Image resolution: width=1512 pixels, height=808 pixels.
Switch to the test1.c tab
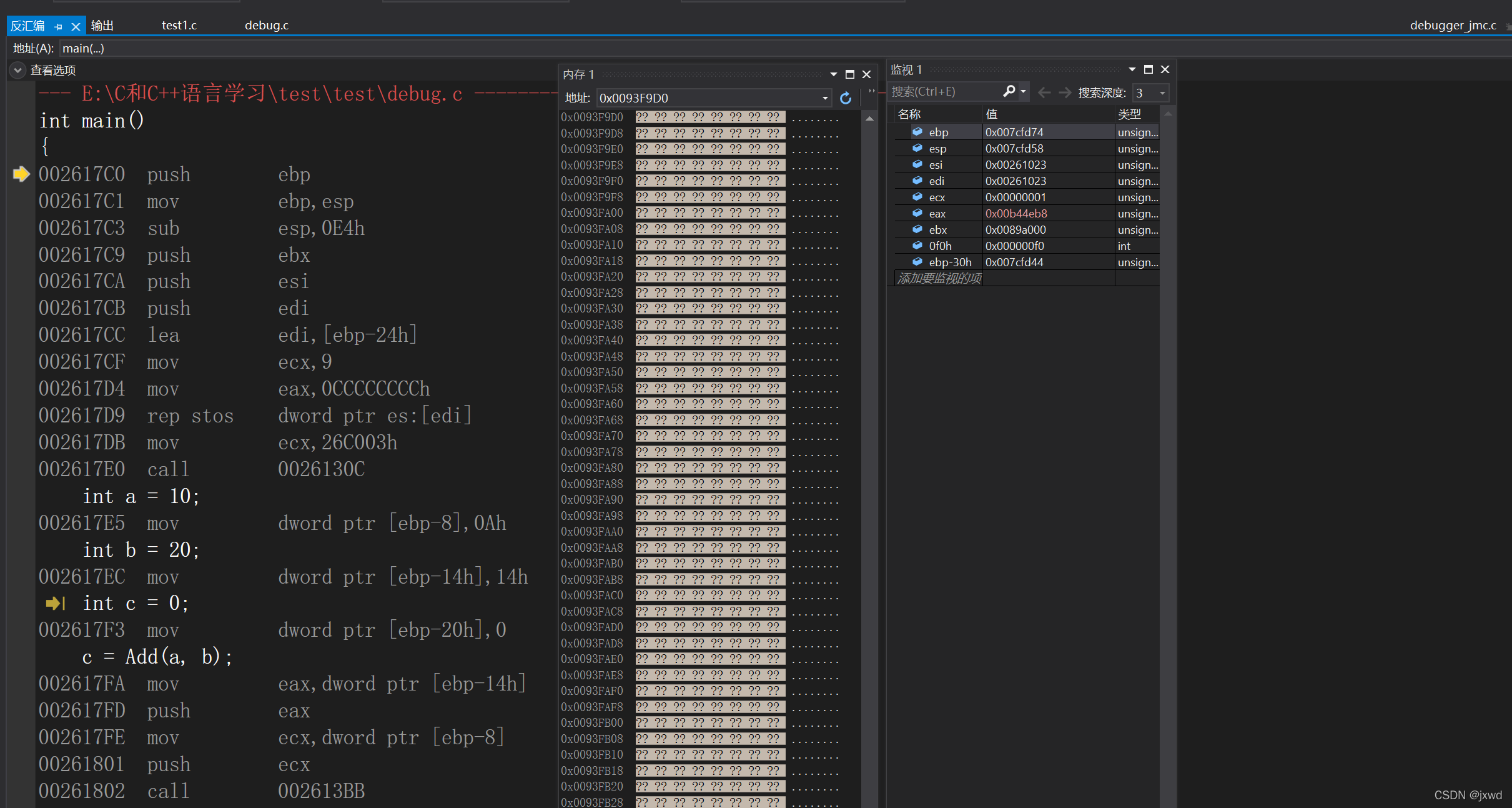(179, 26)
